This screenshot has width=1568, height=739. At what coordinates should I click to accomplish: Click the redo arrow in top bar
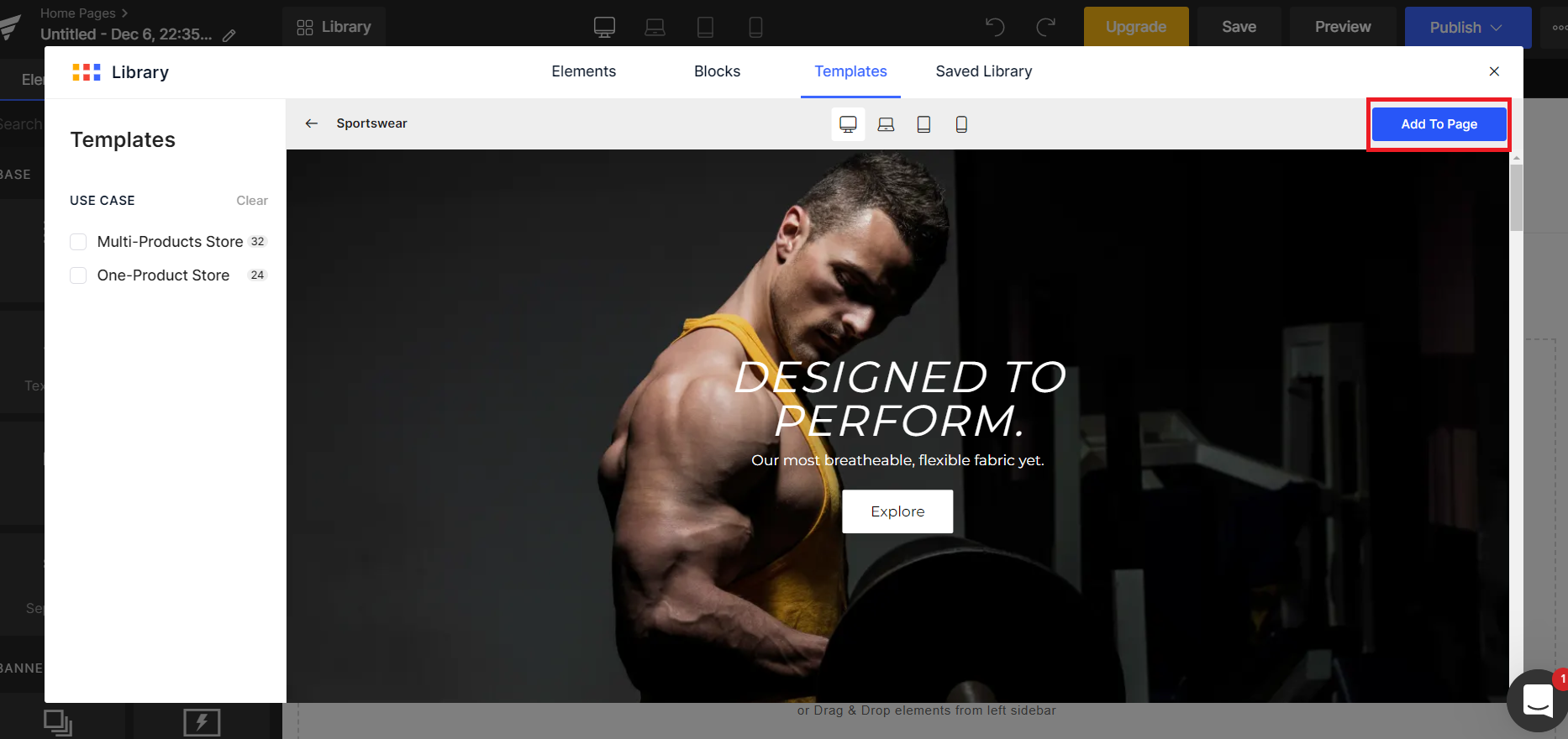[x=1045, y=27]
